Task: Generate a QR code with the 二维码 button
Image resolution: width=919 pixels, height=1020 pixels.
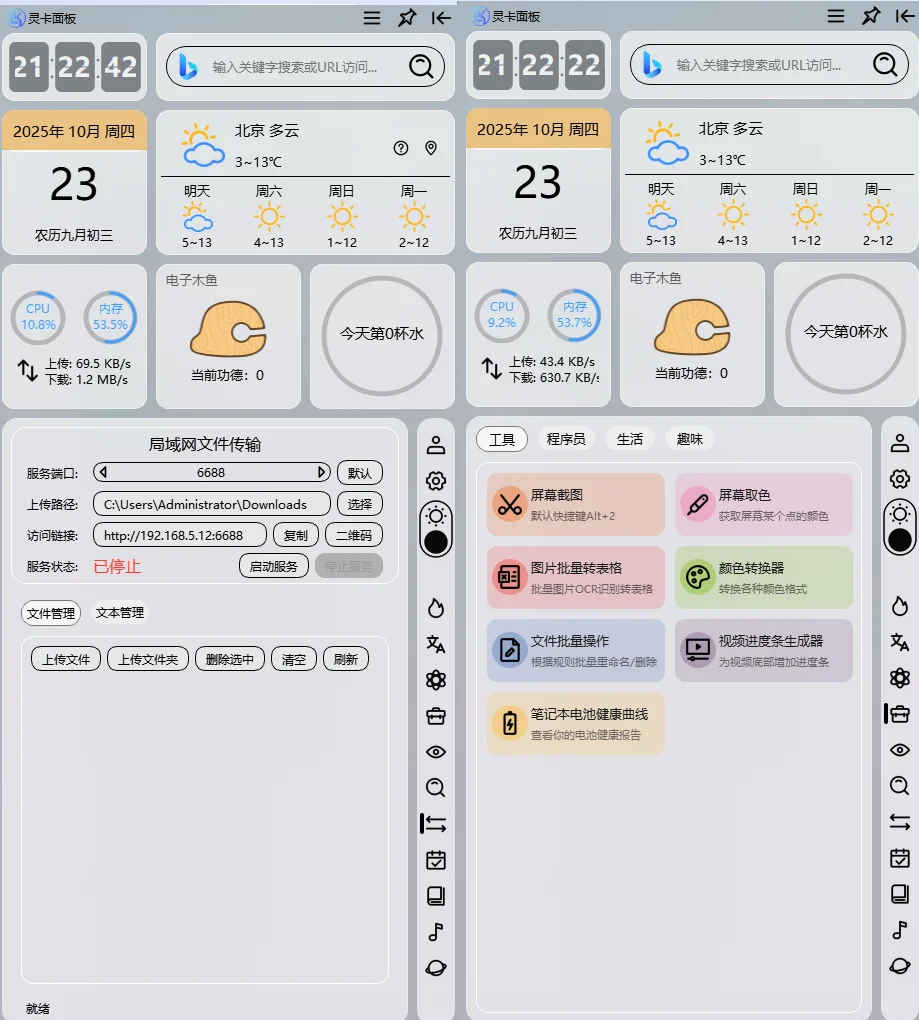Action: [x=355, y=536]
